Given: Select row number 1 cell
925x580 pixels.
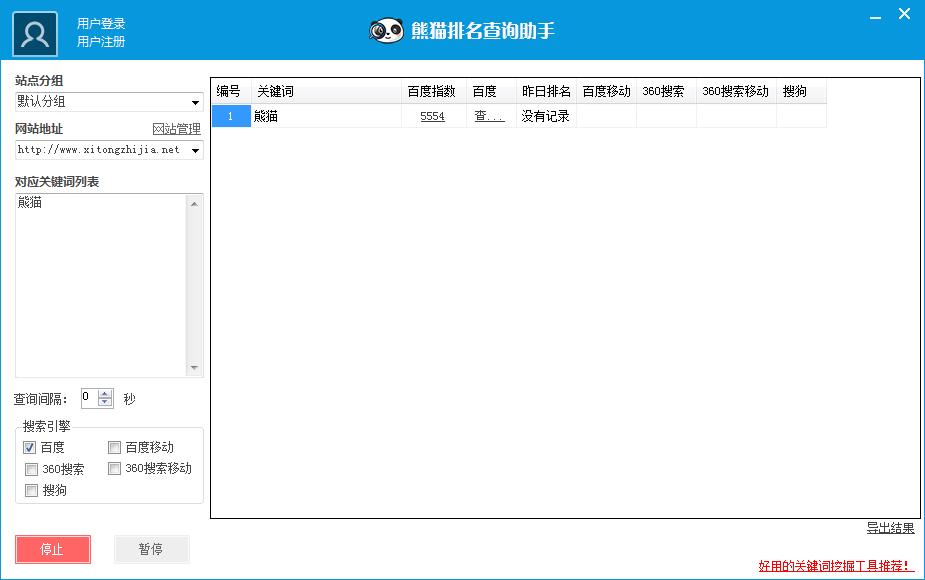Looking at the screenshot, I should [x=231, y=116].
